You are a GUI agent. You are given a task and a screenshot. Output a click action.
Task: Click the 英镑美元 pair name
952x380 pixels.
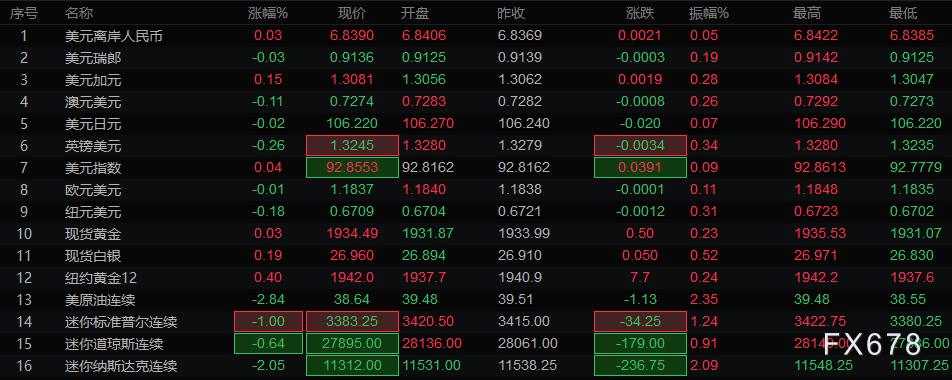tap(93, 146)
